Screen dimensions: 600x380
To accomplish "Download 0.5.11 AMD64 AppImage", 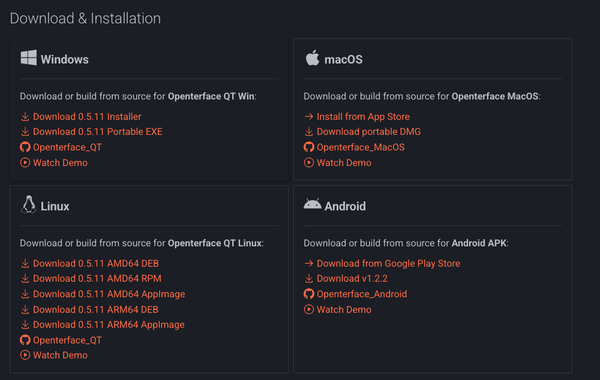I will (109, 294).
